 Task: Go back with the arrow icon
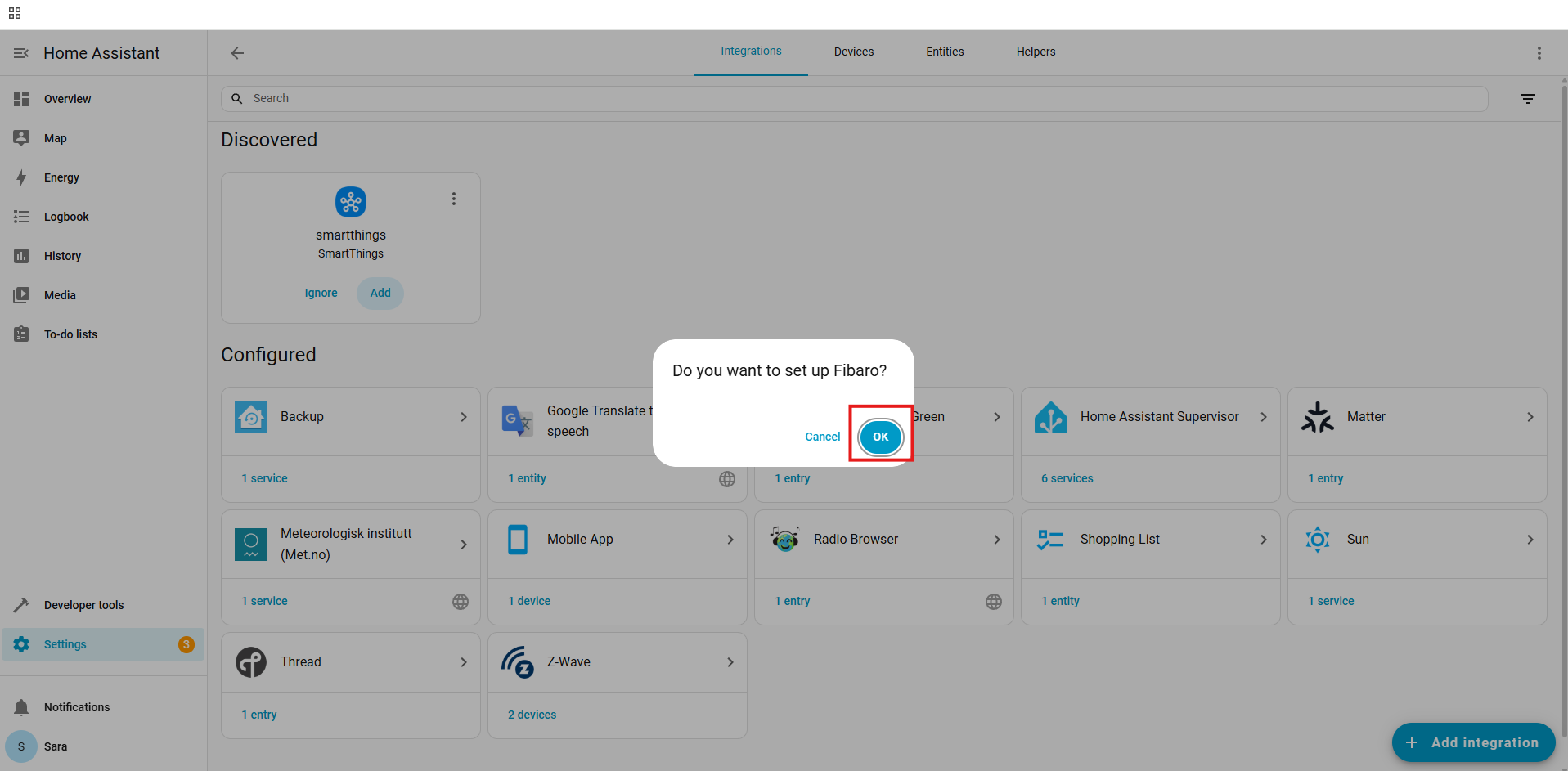[237, 53]
